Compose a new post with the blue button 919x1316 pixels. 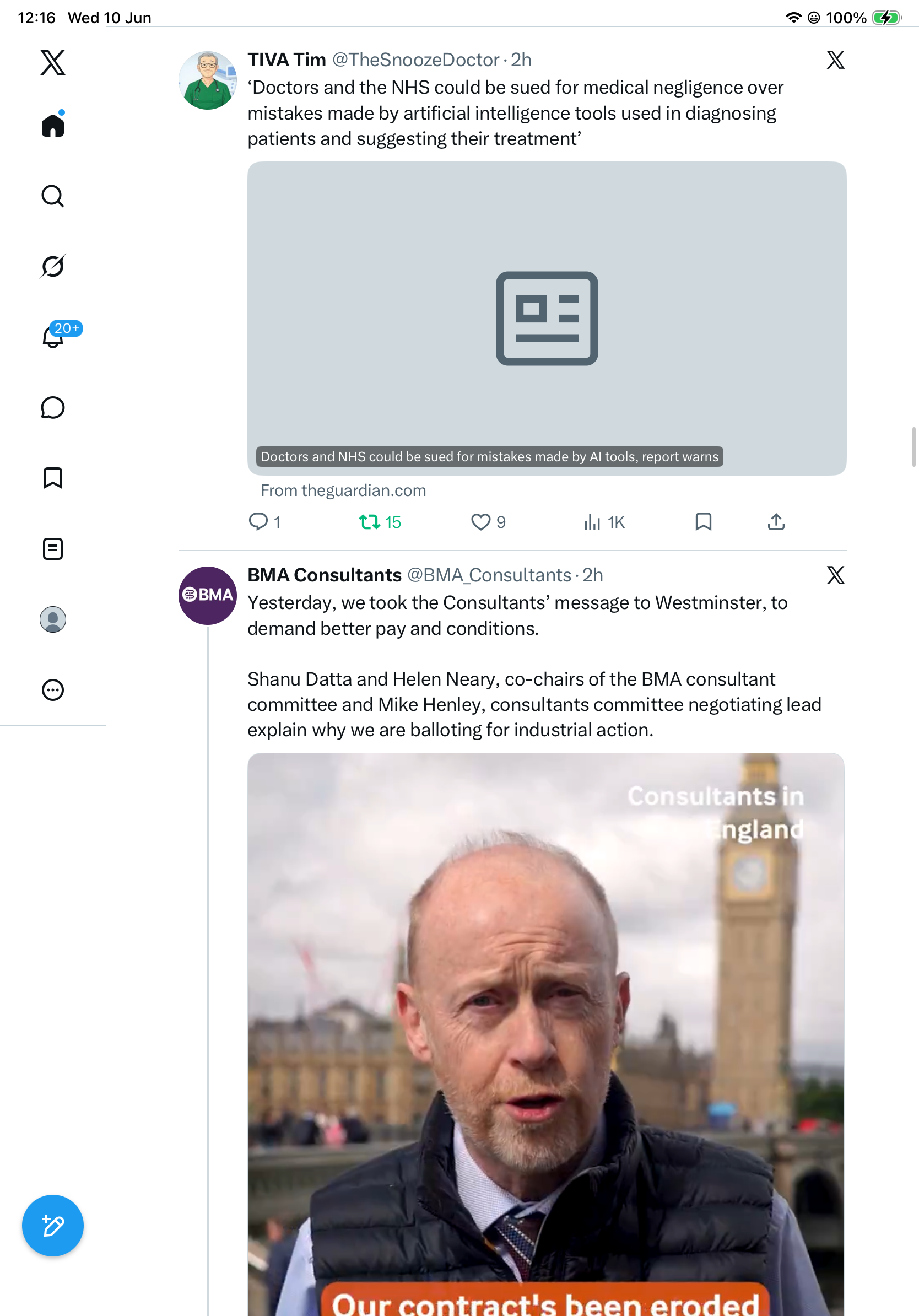pos(53,1226)
